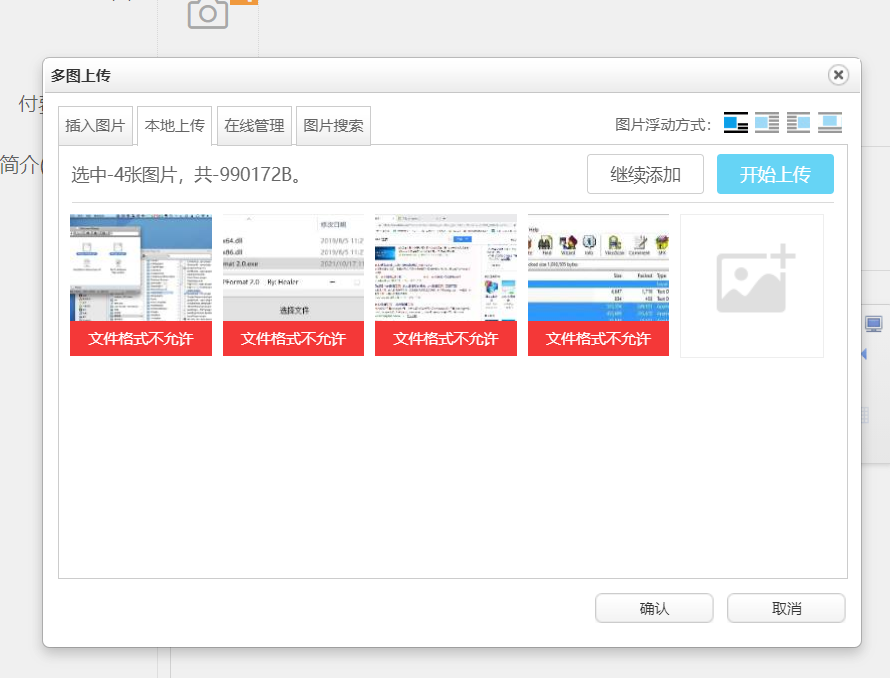Click the 多图上传 dialog title
The height and width of the screenshot is (678, 890).
pos(81,76)
